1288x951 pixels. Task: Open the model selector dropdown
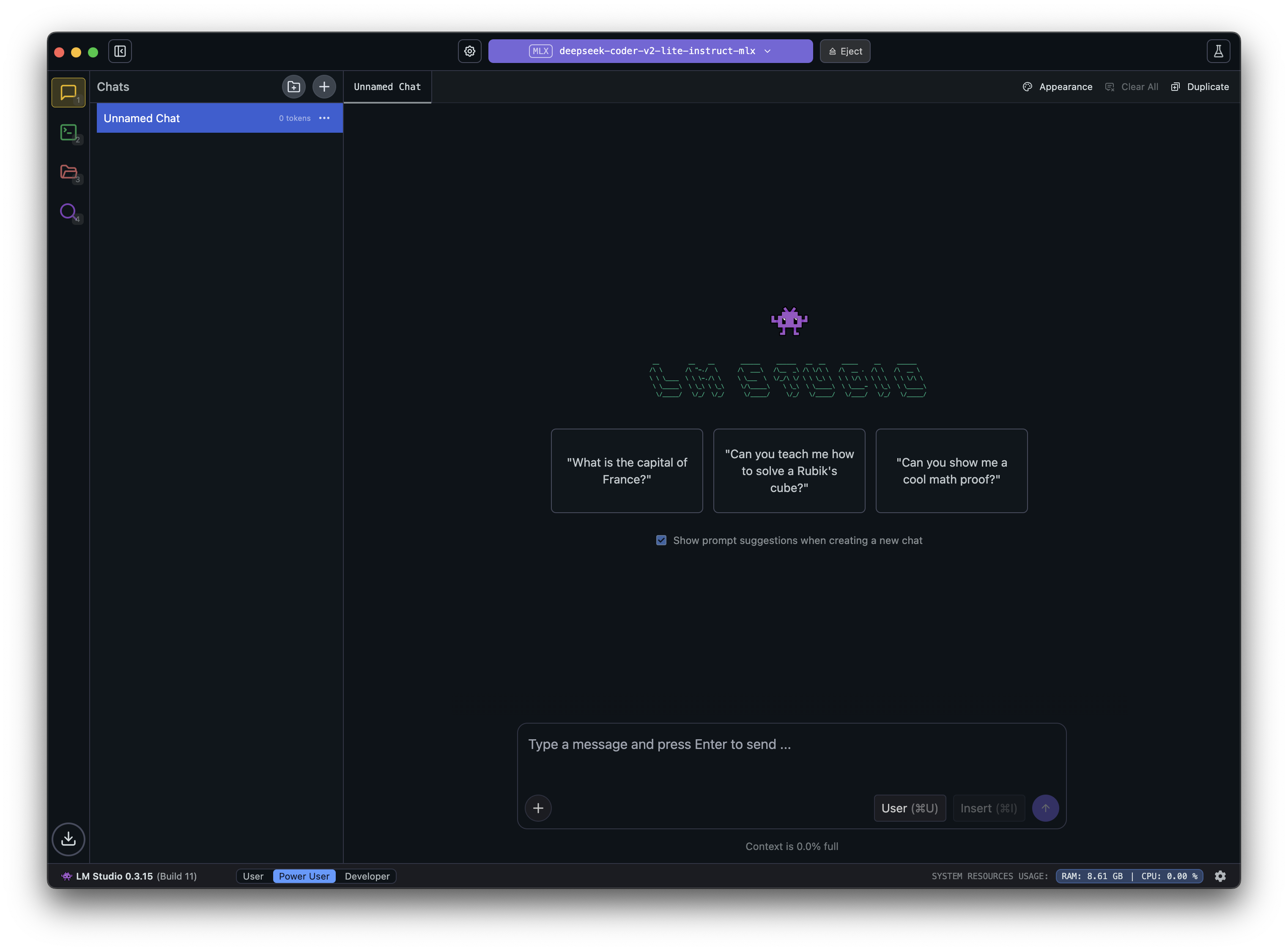click(x=650, y=51)
